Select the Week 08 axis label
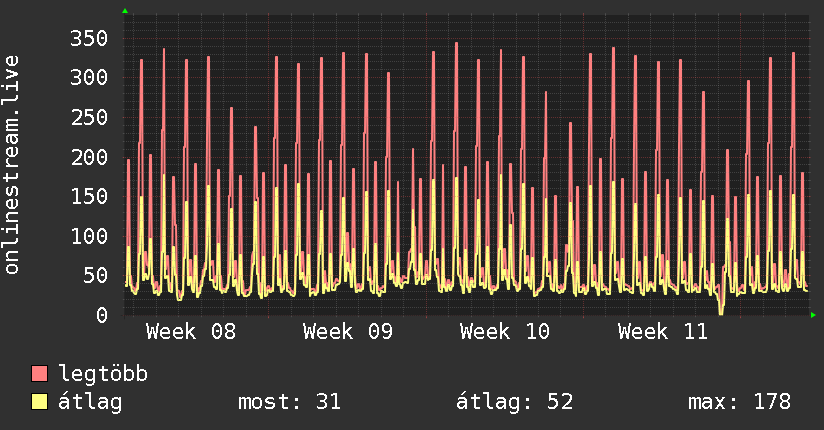824x430 pixels. pyautogui.click(x=191, y=332)
